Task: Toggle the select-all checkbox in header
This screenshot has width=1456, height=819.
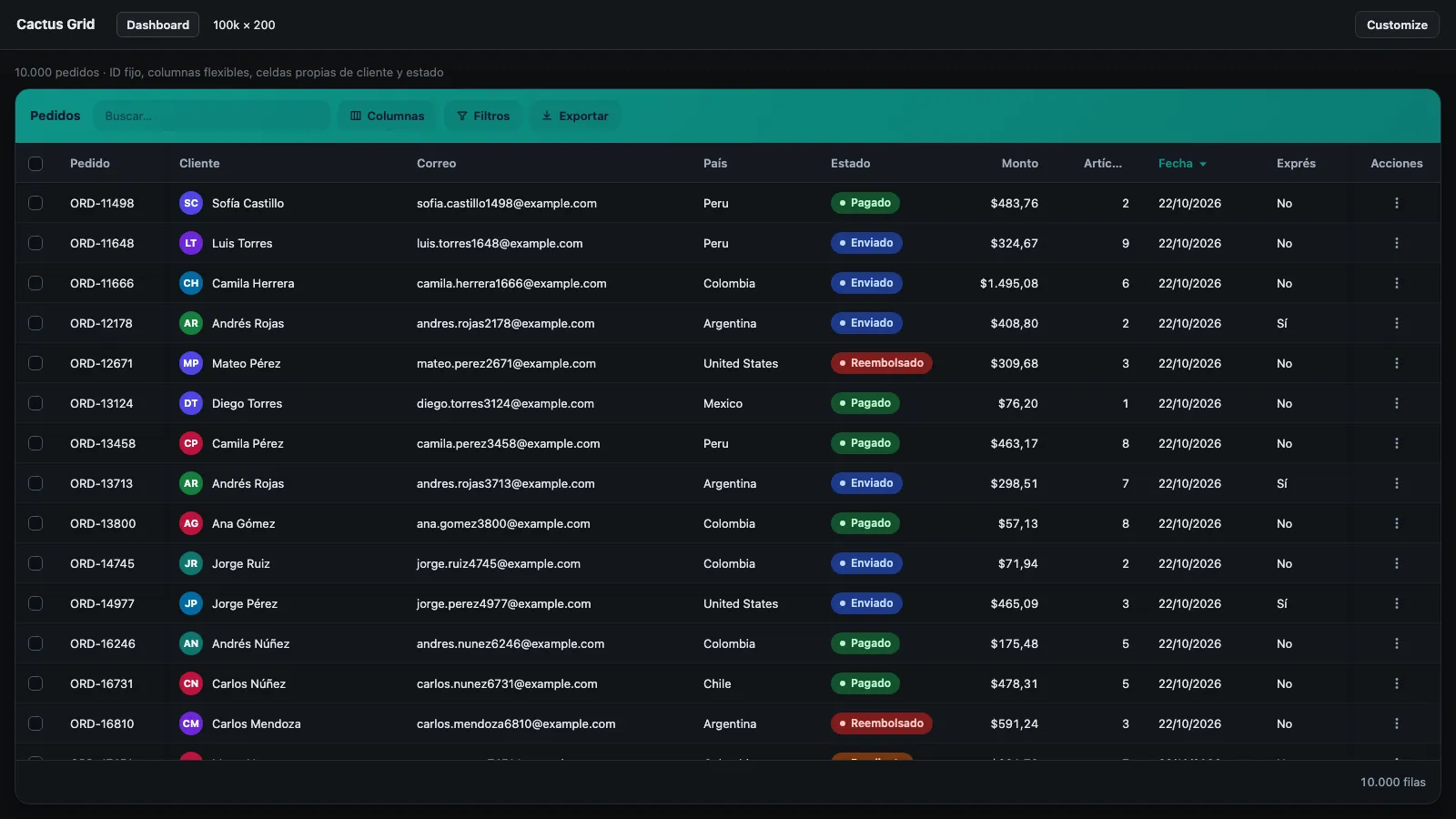Action: tap(35, 164)
